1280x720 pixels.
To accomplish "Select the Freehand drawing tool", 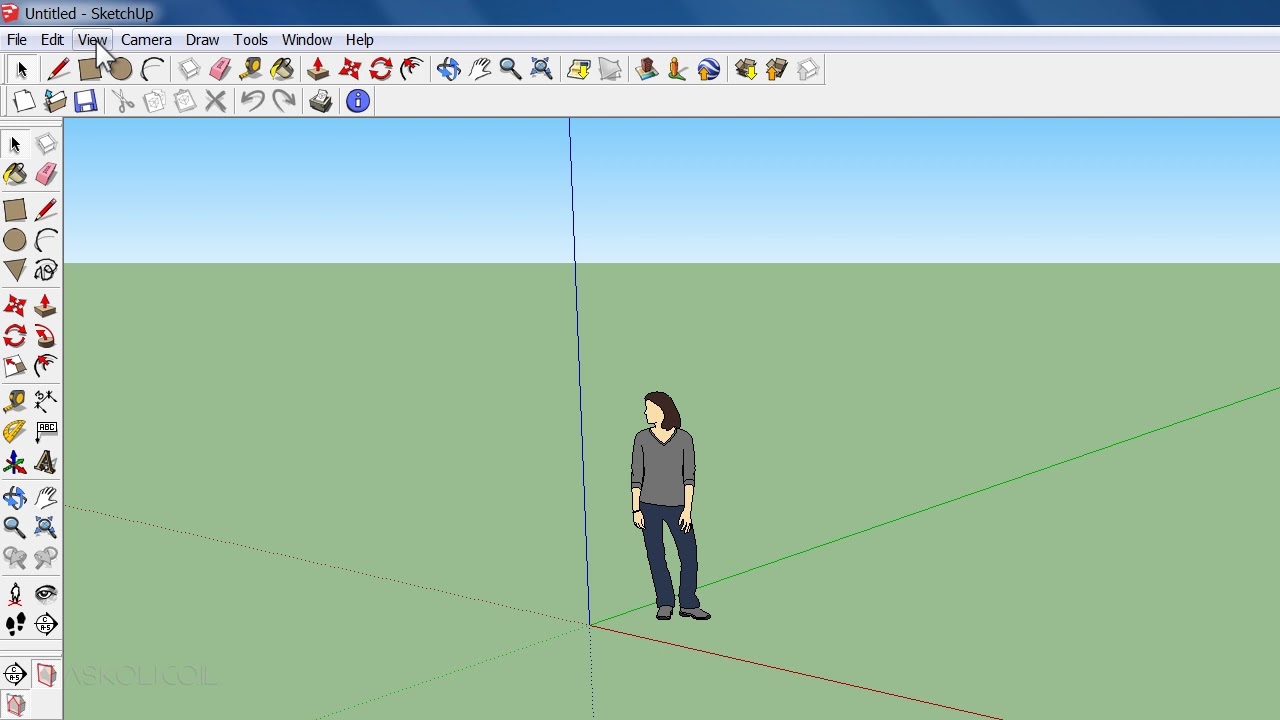I will point(46,271).
